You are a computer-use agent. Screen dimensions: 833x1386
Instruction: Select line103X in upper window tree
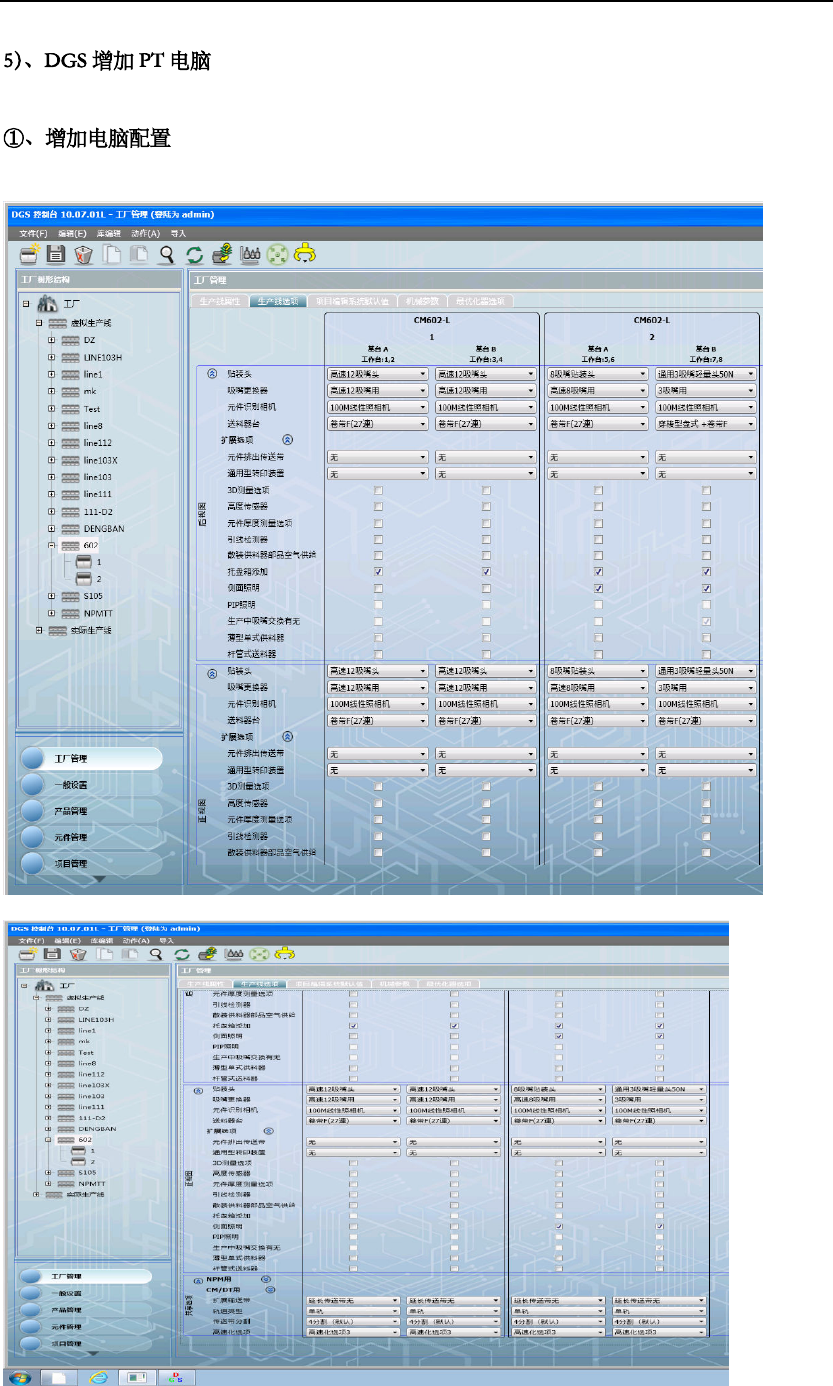tap(100, 459)
